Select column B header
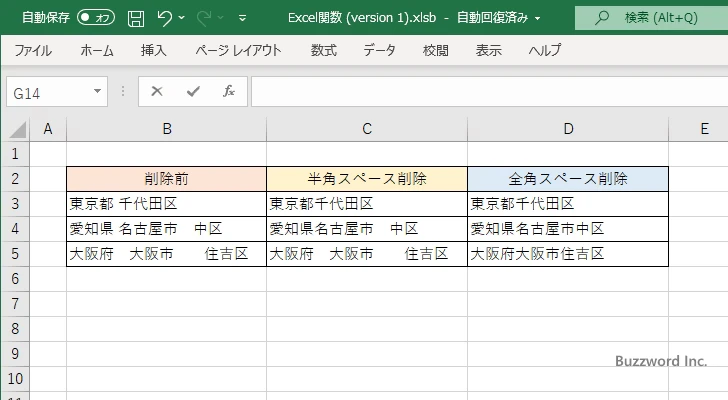The height and width of the screenshot is (400, 728). [167, 129]
